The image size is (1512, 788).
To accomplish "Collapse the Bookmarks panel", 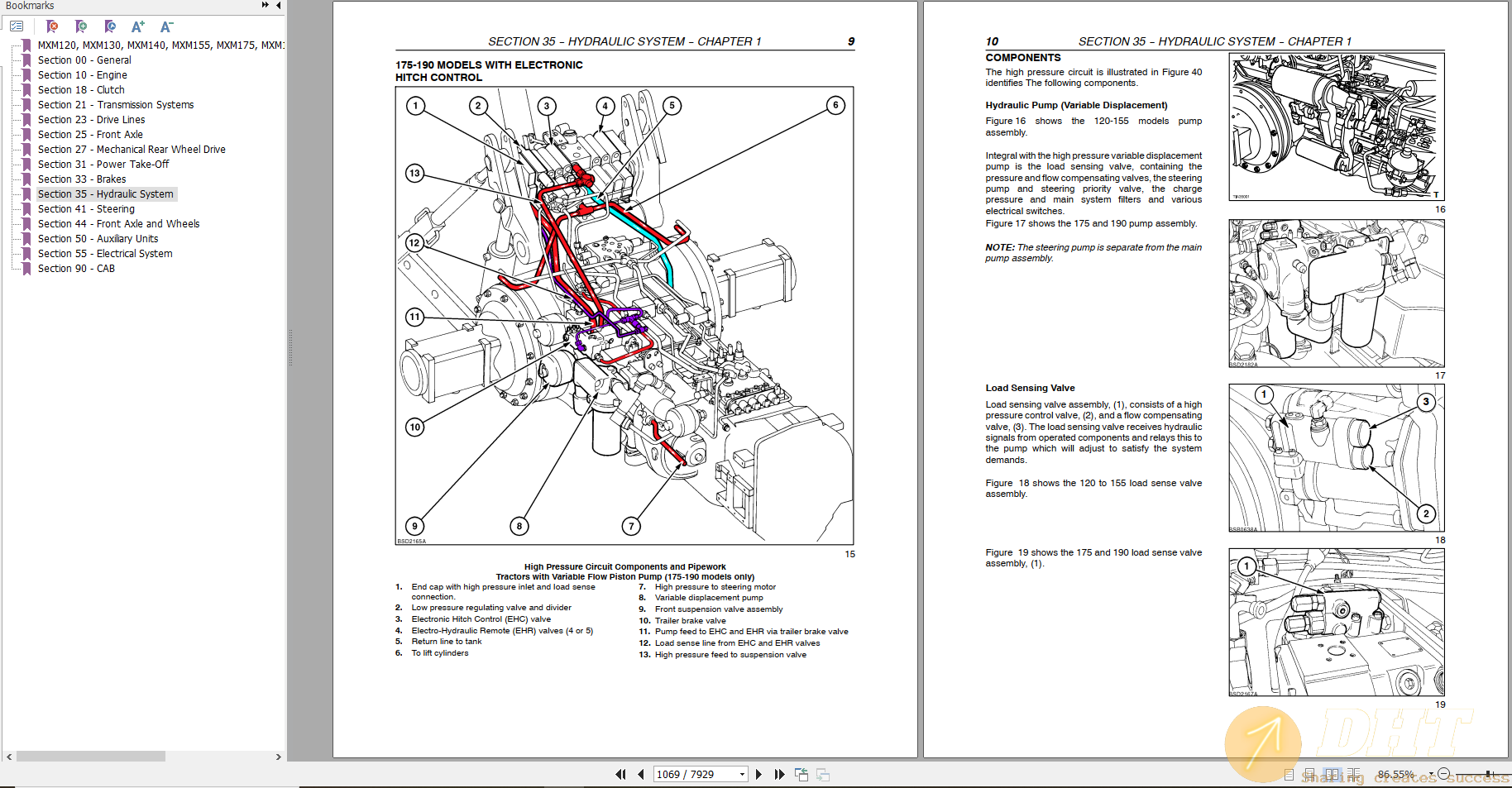I will point(278,6).
